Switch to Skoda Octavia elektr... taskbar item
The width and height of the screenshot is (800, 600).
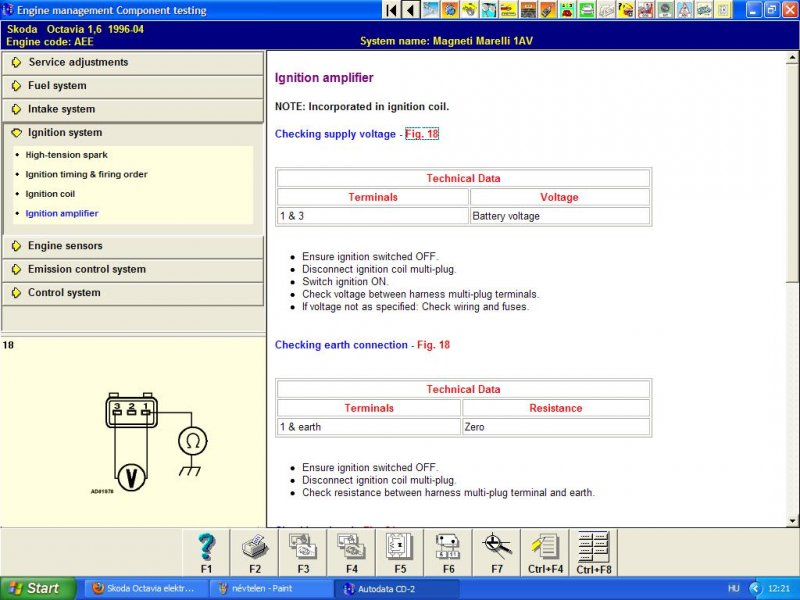[145, 588]
